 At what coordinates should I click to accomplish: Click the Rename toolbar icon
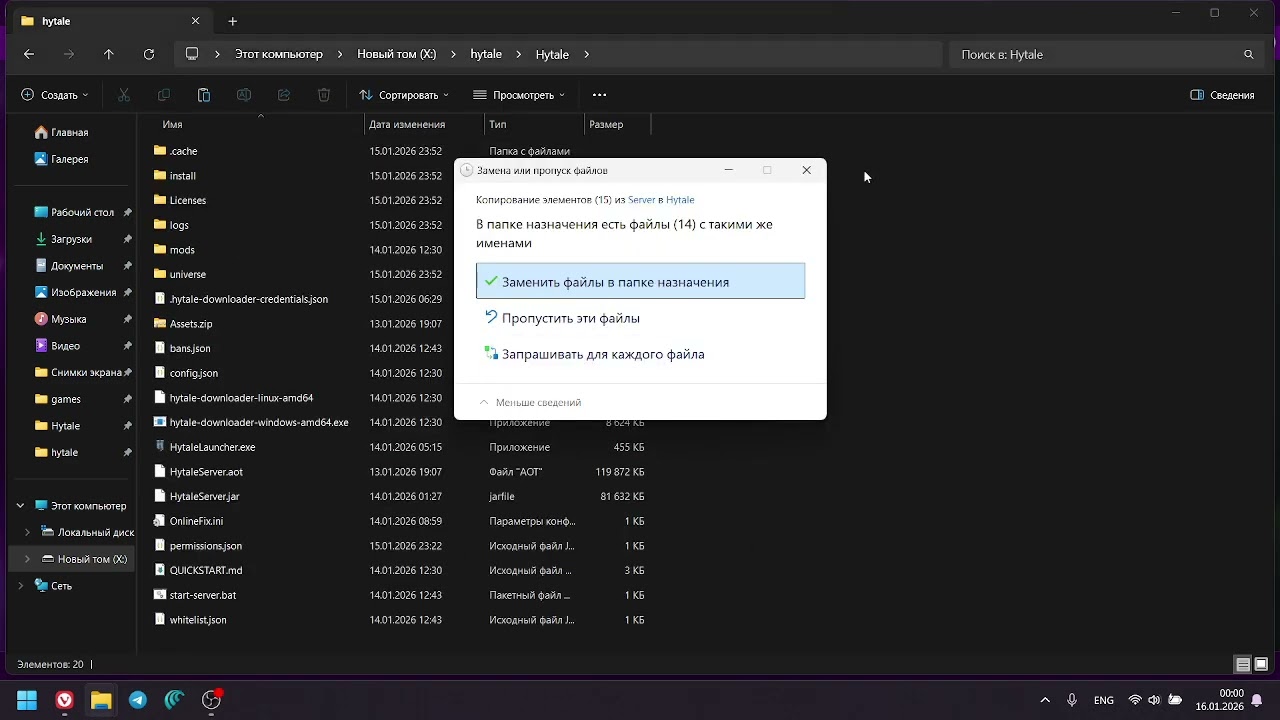coord(244,95)
